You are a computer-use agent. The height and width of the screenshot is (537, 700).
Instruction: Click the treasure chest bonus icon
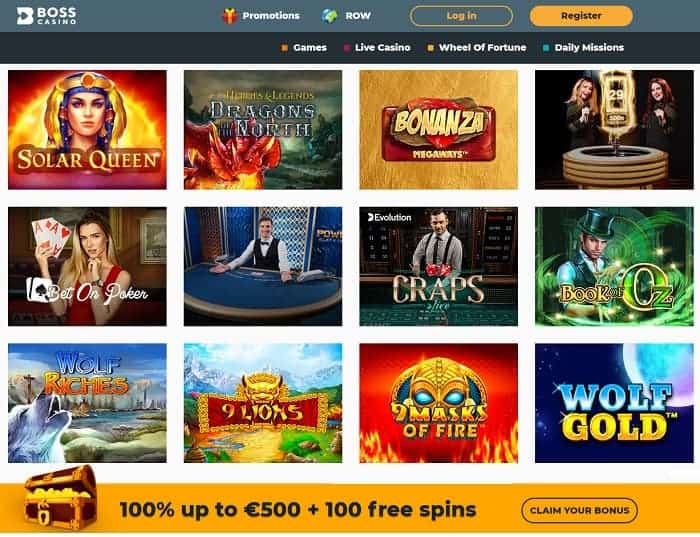point(60,497)
